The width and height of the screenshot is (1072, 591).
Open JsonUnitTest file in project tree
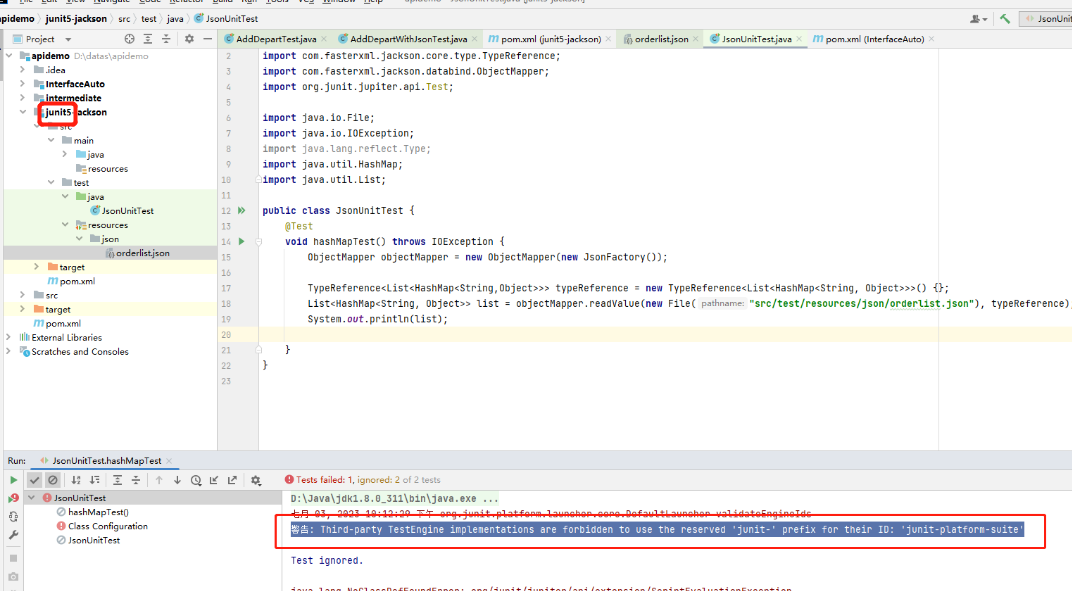point(127,211)
